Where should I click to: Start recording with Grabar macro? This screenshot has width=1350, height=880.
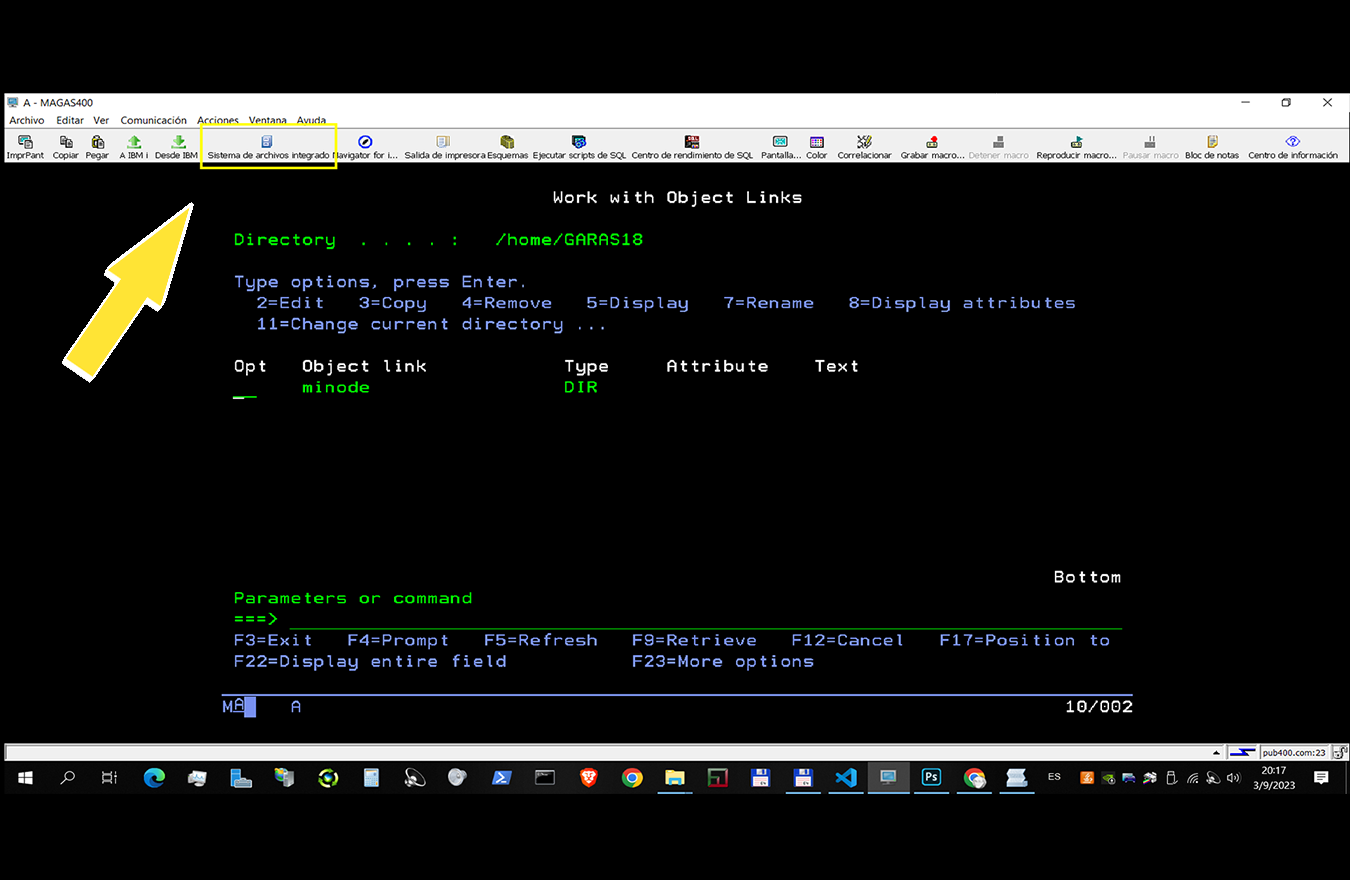(932, 146)
